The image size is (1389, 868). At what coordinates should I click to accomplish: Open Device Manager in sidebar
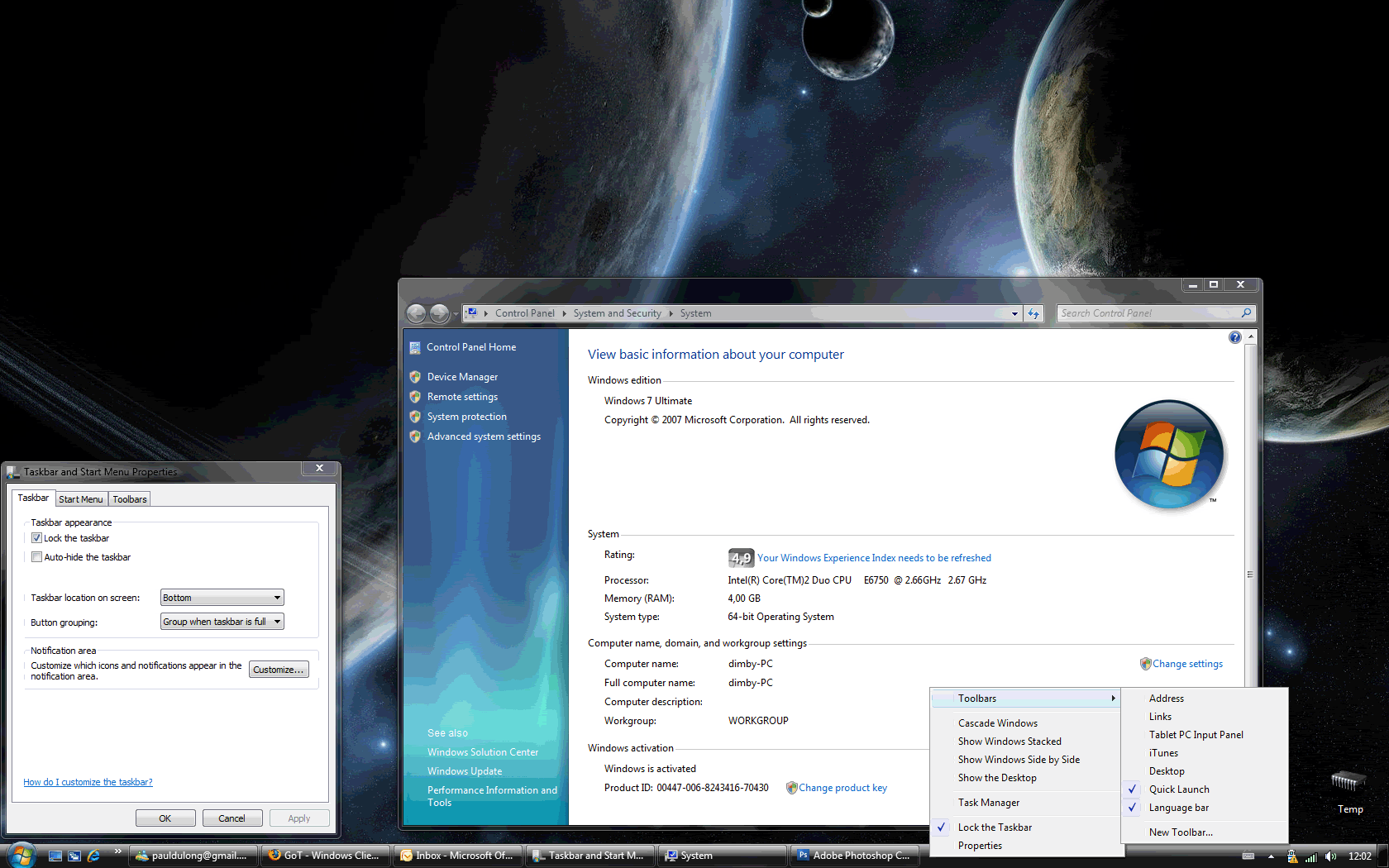[x=462, y=377]
